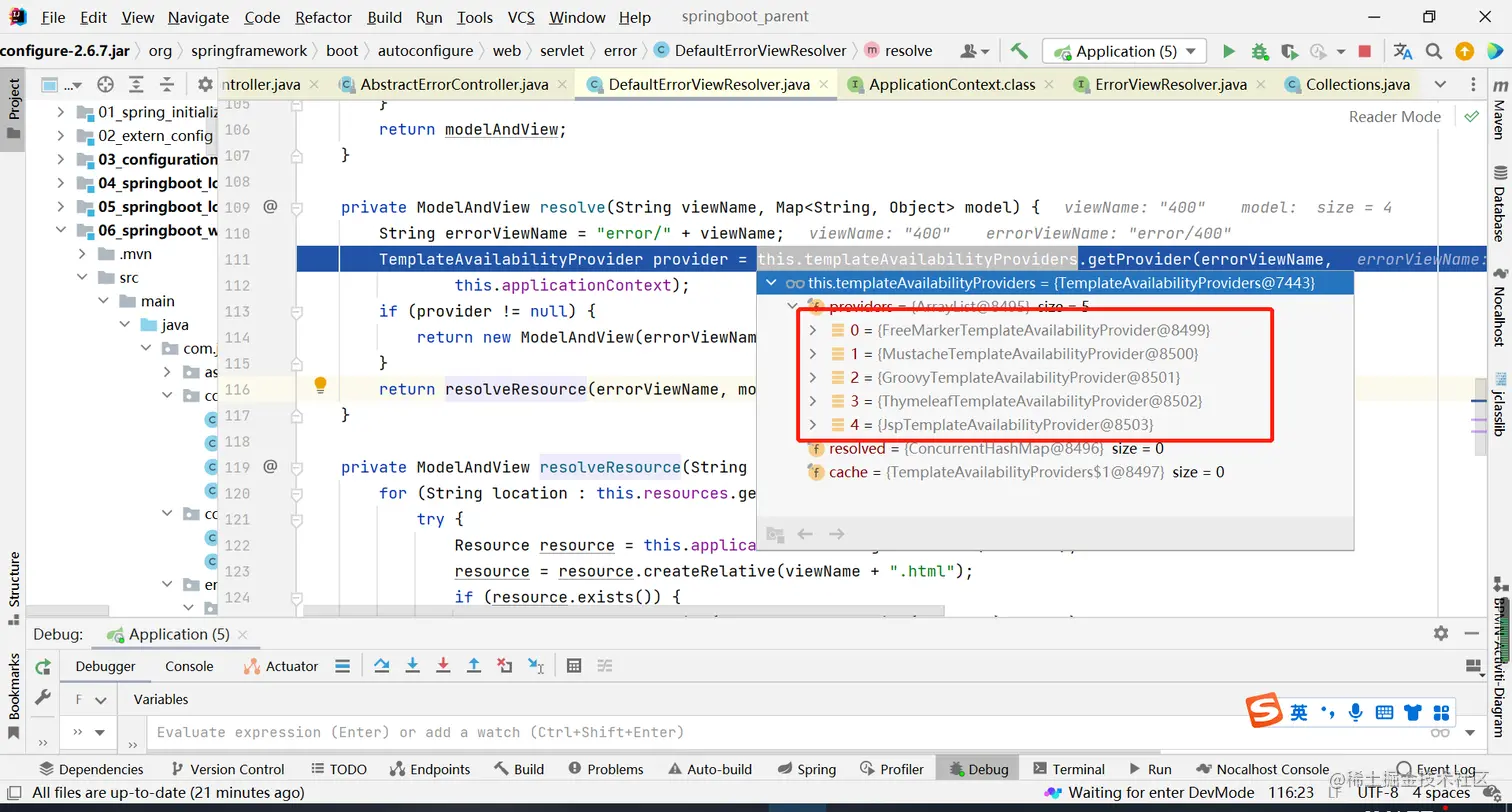The height and width of the screenshot is (812, 1512).
Task: Toggle the Maven tool window on right
Action: 1498,112
